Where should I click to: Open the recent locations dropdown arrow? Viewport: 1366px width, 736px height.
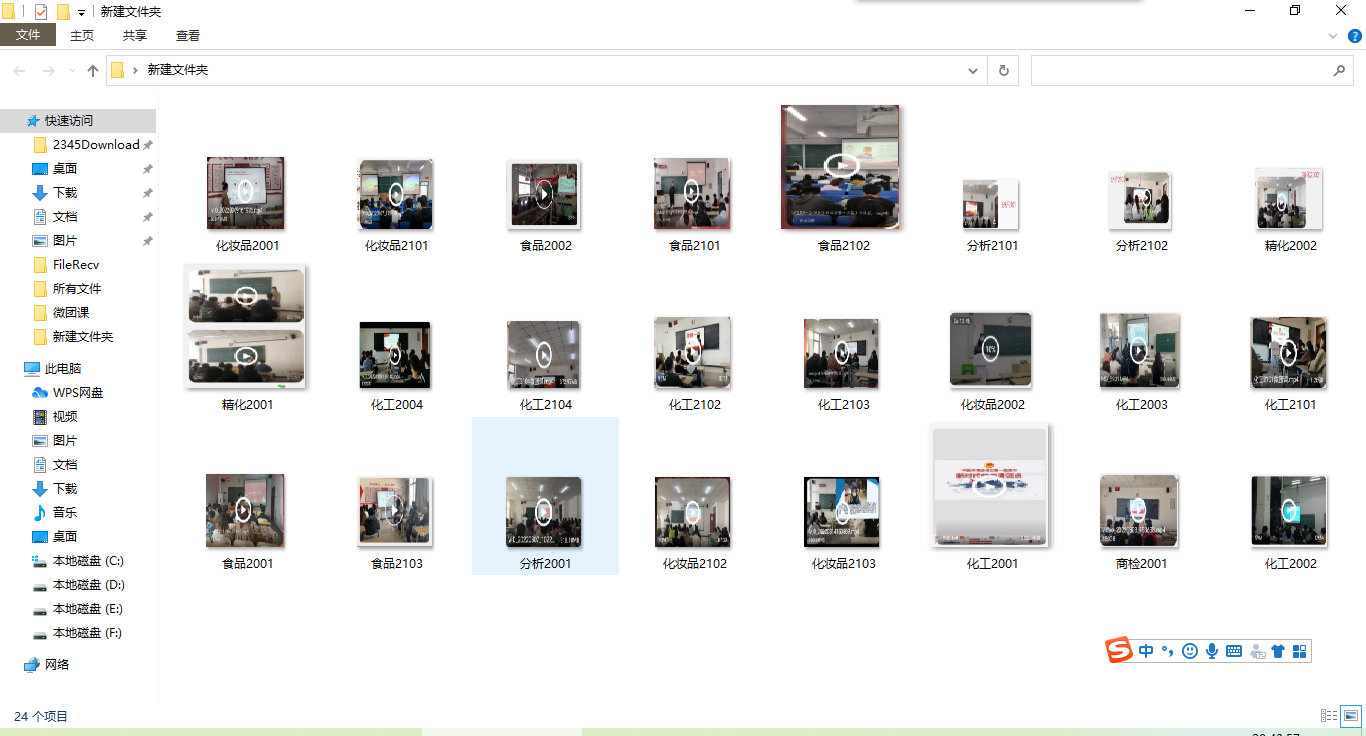(x=72, y=71)
